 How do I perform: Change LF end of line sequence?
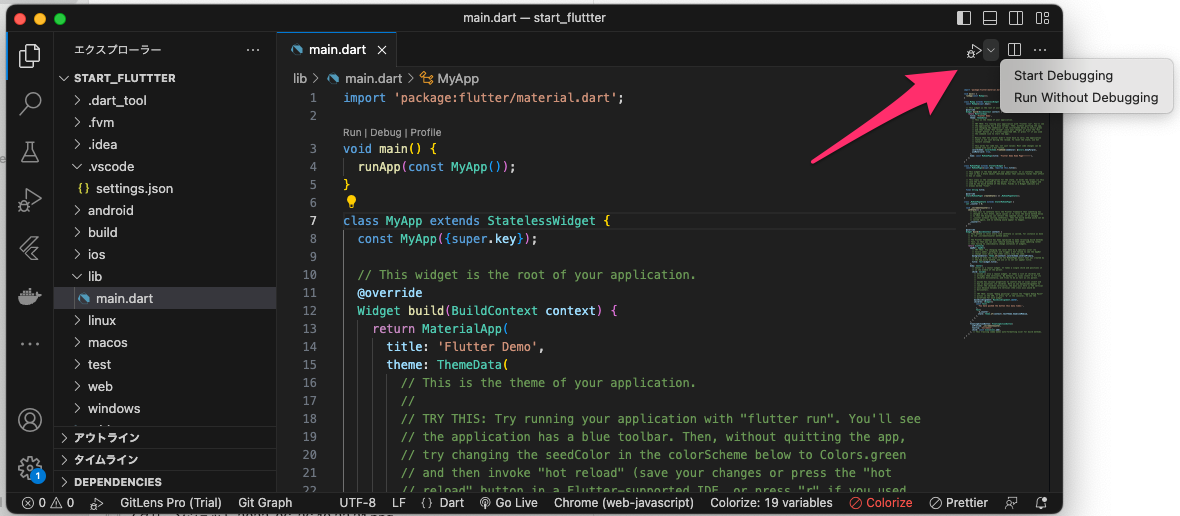(399, 502)
